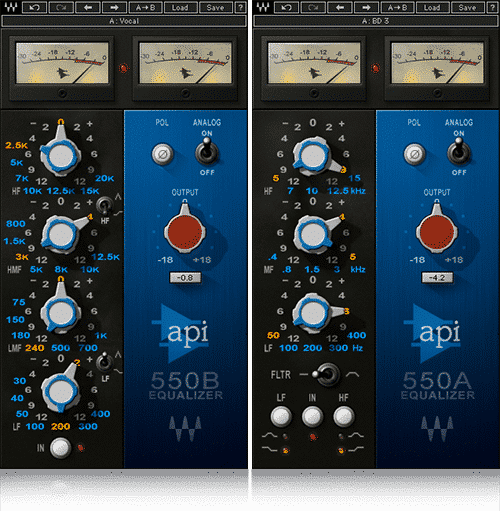
Task: Toggle LF shelf/peak switch on 550B
Action: coord(104,362)
